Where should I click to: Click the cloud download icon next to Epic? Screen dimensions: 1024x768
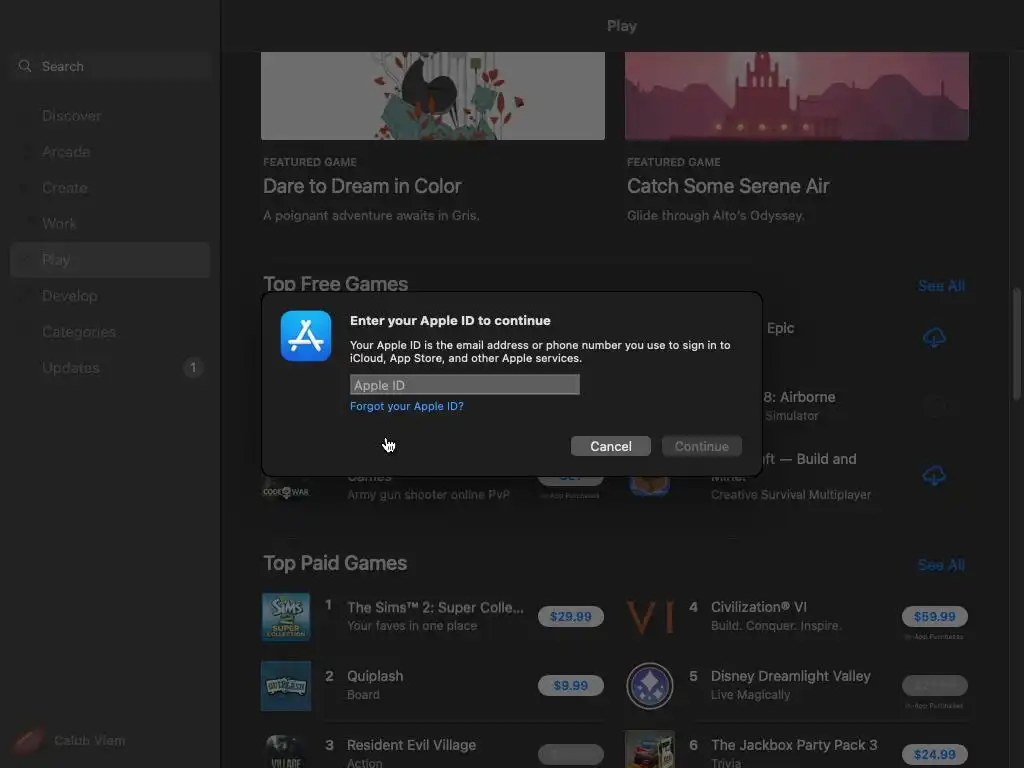(934, 338)
